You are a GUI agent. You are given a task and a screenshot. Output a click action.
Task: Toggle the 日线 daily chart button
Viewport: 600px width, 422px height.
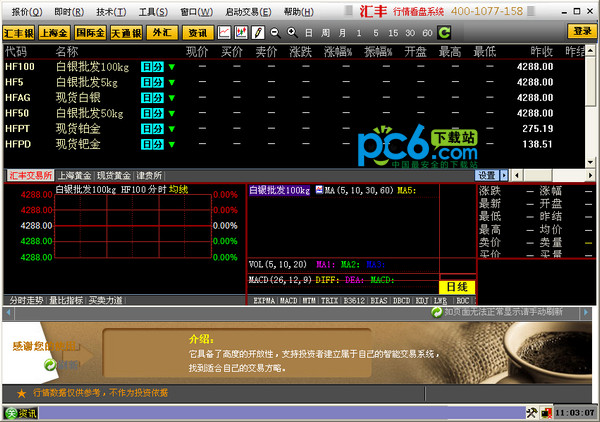[458, 287]
